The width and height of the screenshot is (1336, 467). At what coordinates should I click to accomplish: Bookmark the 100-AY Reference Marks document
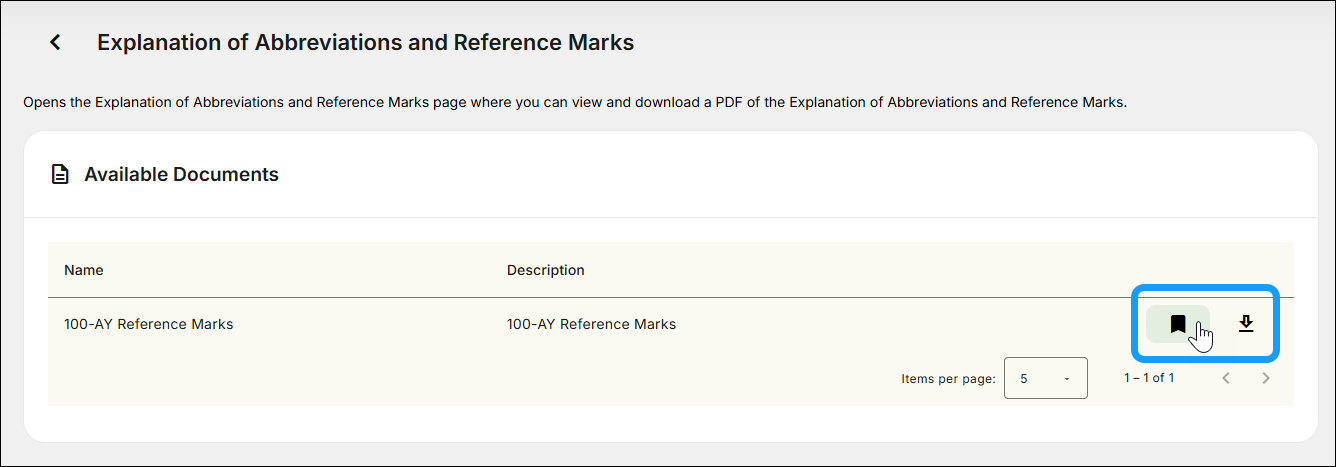coord(1178,324)
